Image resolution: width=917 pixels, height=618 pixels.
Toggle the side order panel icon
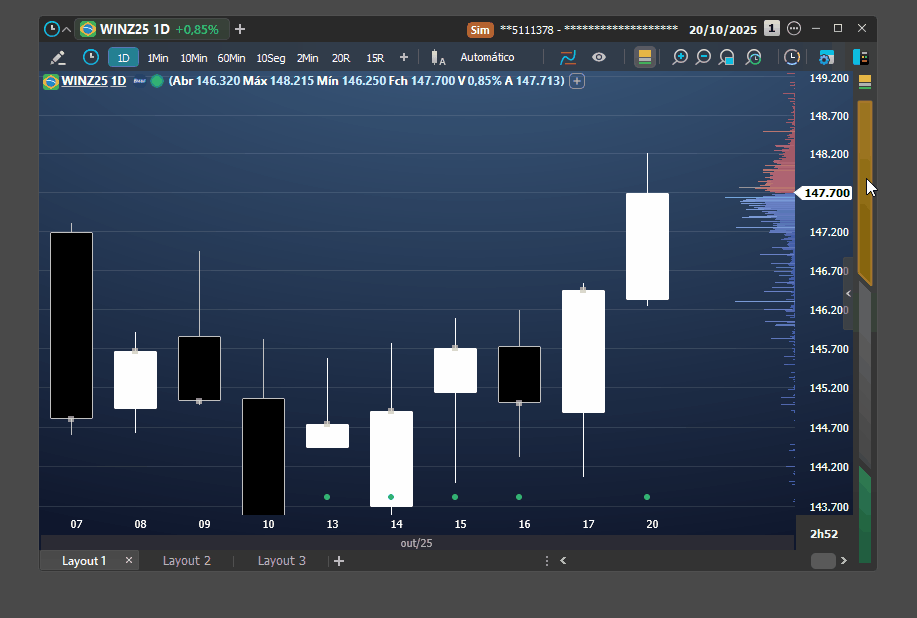pyautogui.click(x=861, y=57)
